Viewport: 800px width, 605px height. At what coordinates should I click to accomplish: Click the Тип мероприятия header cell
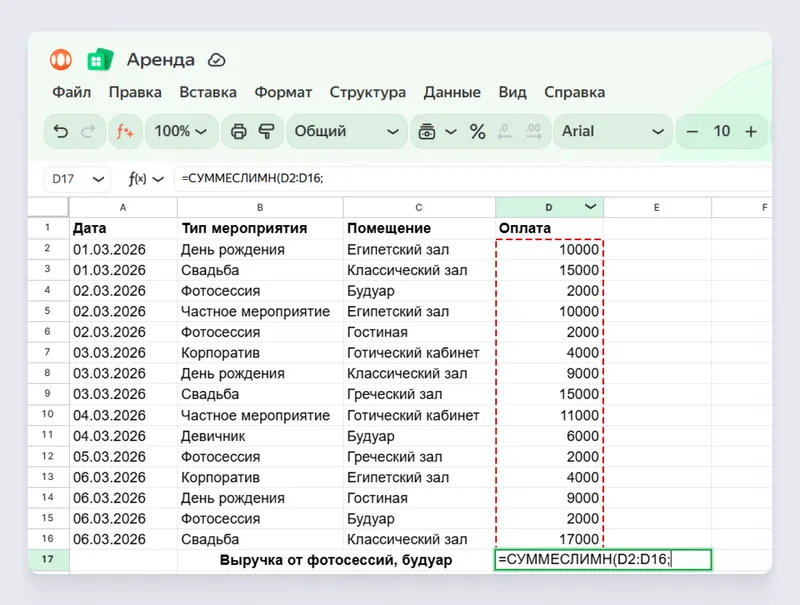coord(260,228)
